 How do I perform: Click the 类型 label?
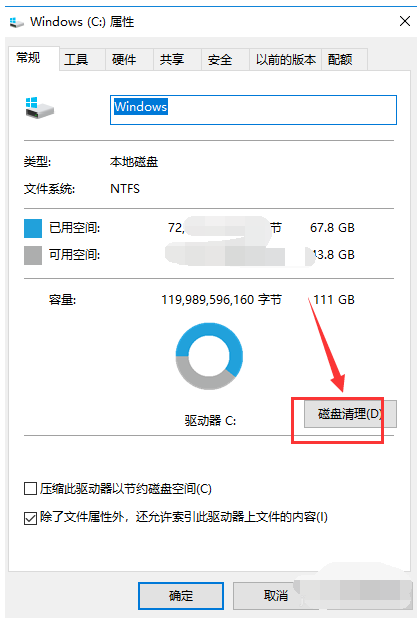(37, 162)
